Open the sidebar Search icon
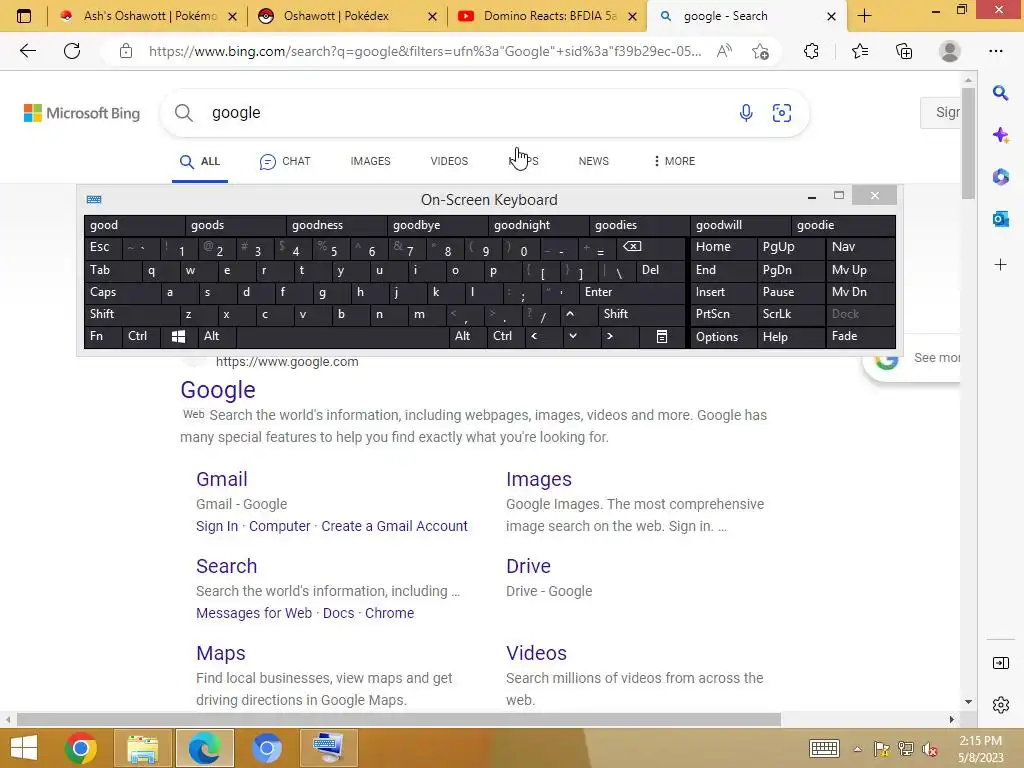This screenshot has width=1024, height=768. 1000,93
